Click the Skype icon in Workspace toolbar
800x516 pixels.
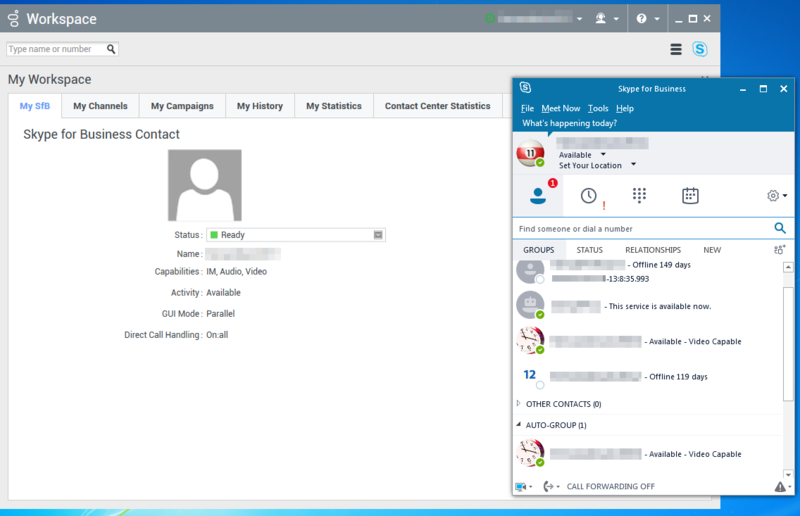pyautogui.click(x=699, y=49)
